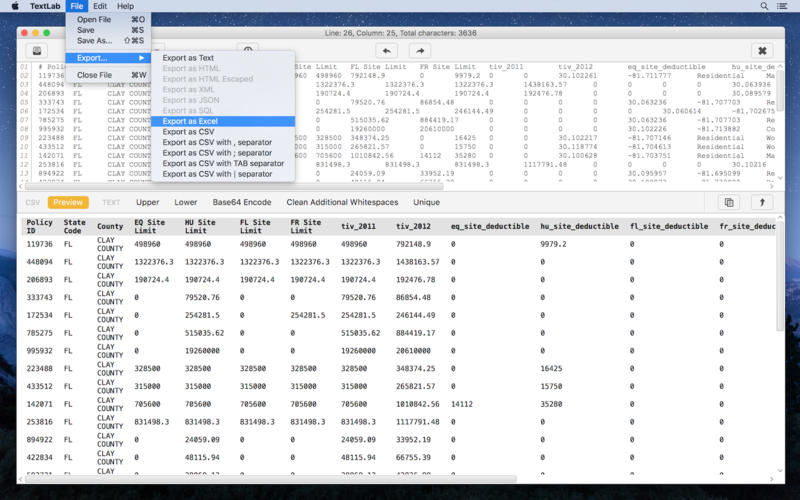Screen dimensions: 800x500
Task: Click the State Code column header
Action: [x=74, y=226]
